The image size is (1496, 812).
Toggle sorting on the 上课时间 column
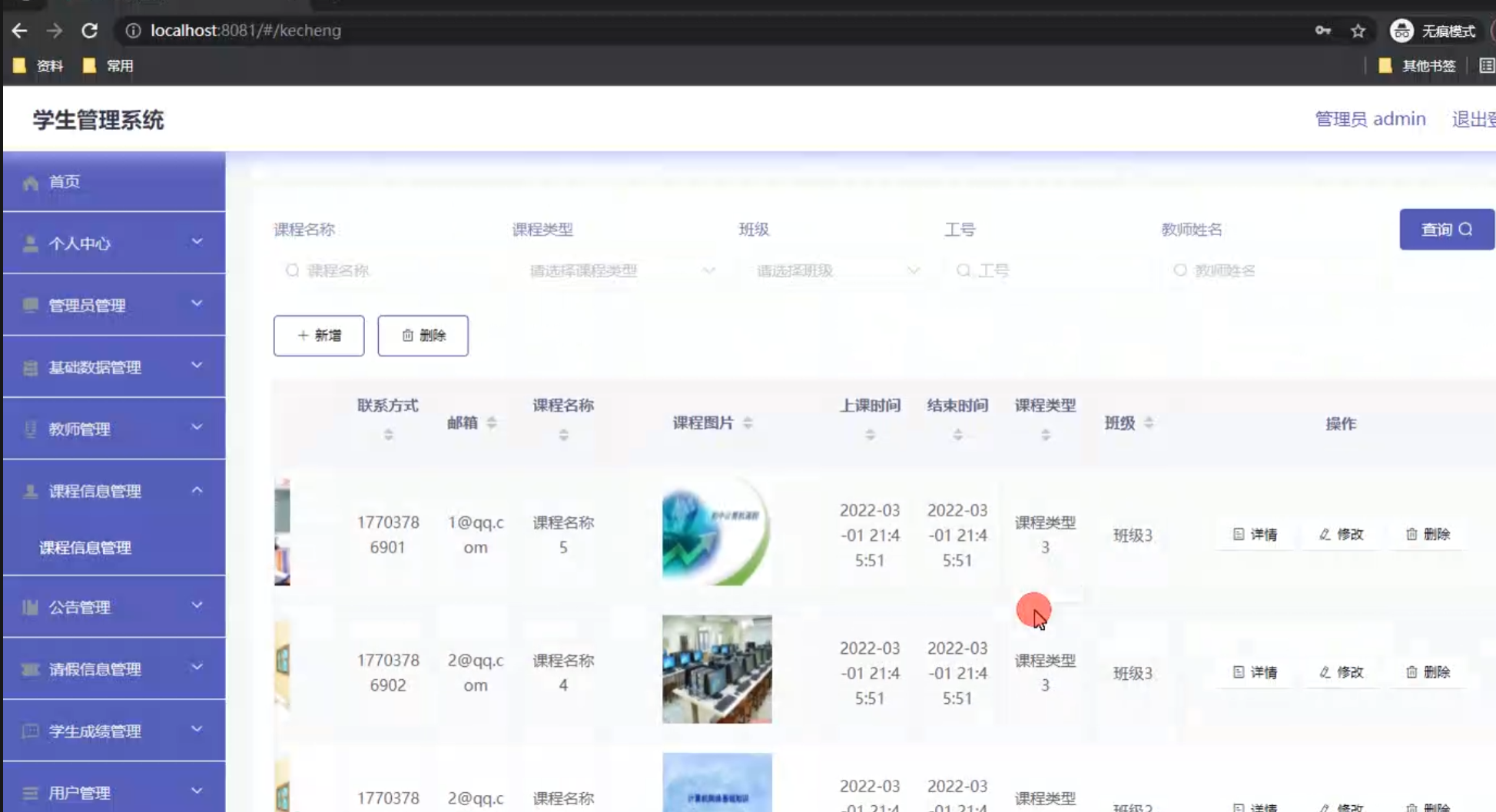point(870,433)
